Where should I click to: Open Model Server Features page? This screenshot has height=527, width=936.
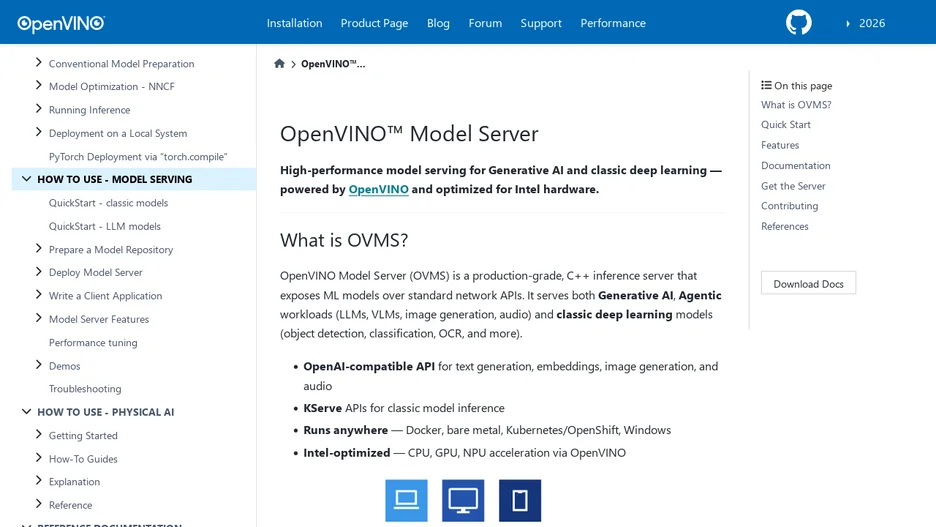point(99,319)
